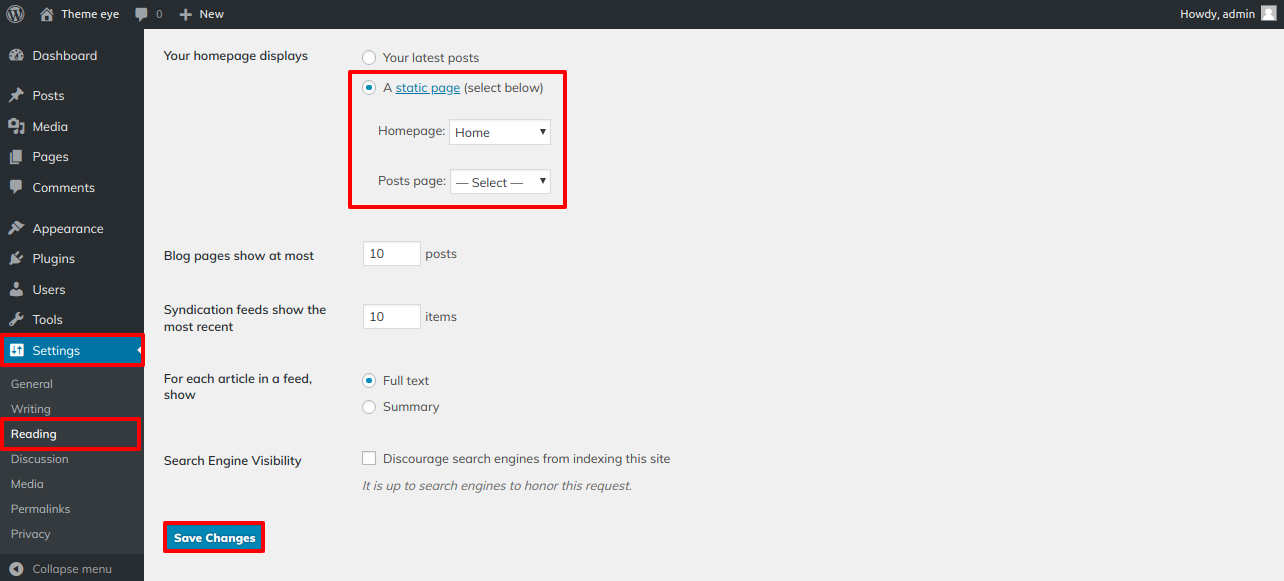1284x581 pixels.
Task: Enable discourage search engines checkbox
Action: point(369,459)
